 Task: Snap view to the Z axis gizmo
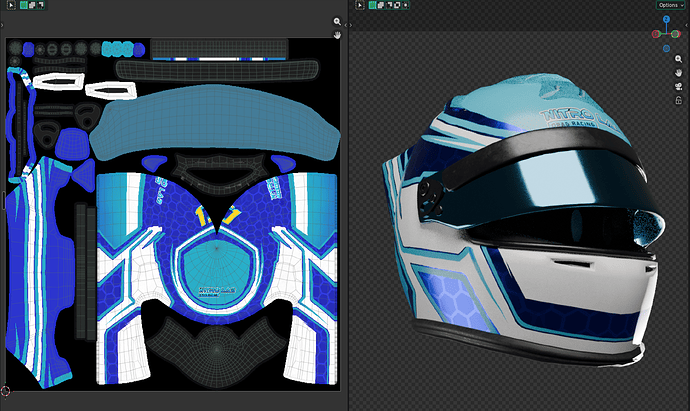667,19
